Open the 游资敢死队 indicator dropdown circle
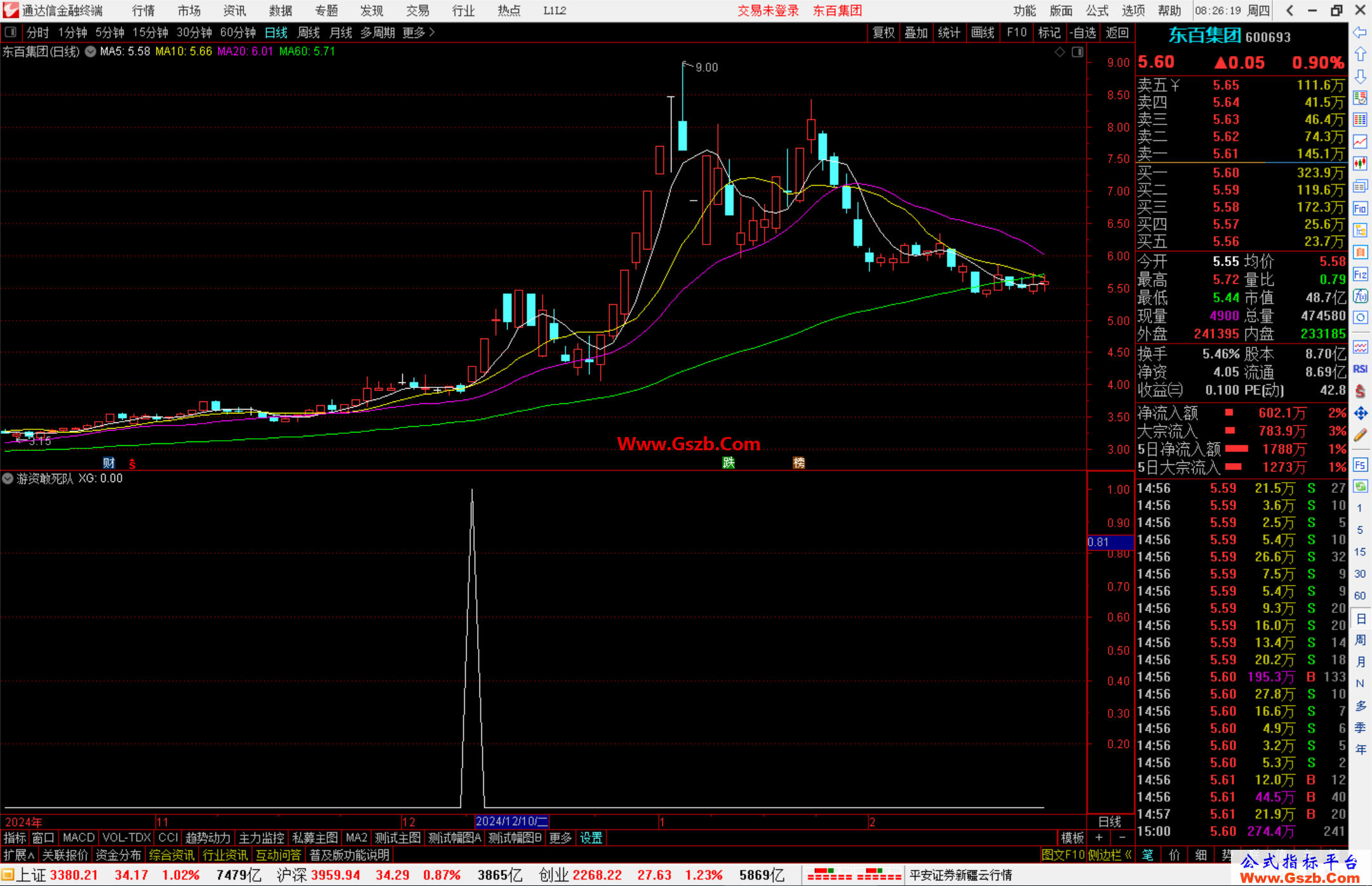The height and width of the screenshot is (886, 1372). (8, 478)
